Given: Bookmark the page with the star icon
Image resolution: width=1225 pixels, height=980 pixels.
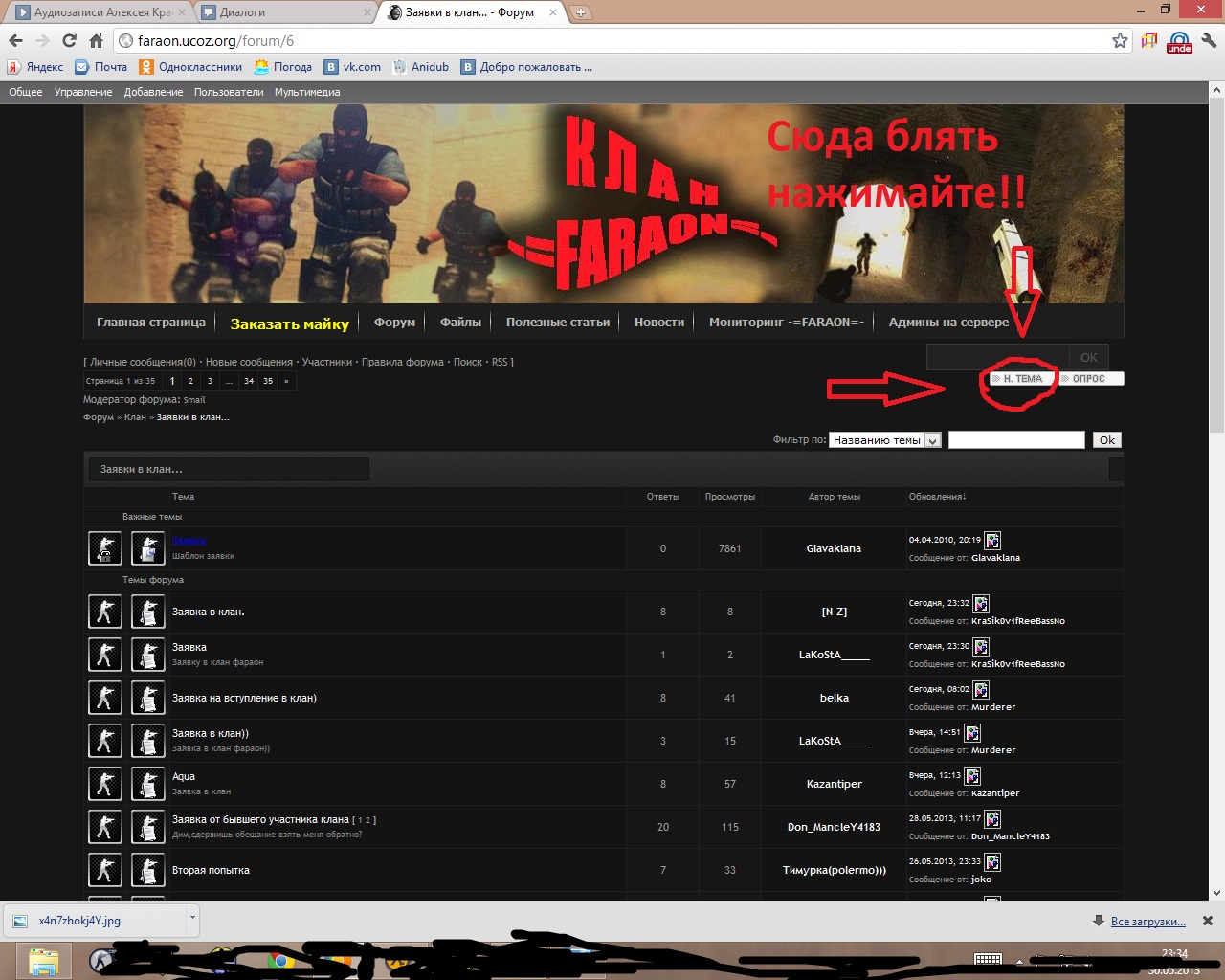Looking at the screenshot, I should [x=1120, y=41].
